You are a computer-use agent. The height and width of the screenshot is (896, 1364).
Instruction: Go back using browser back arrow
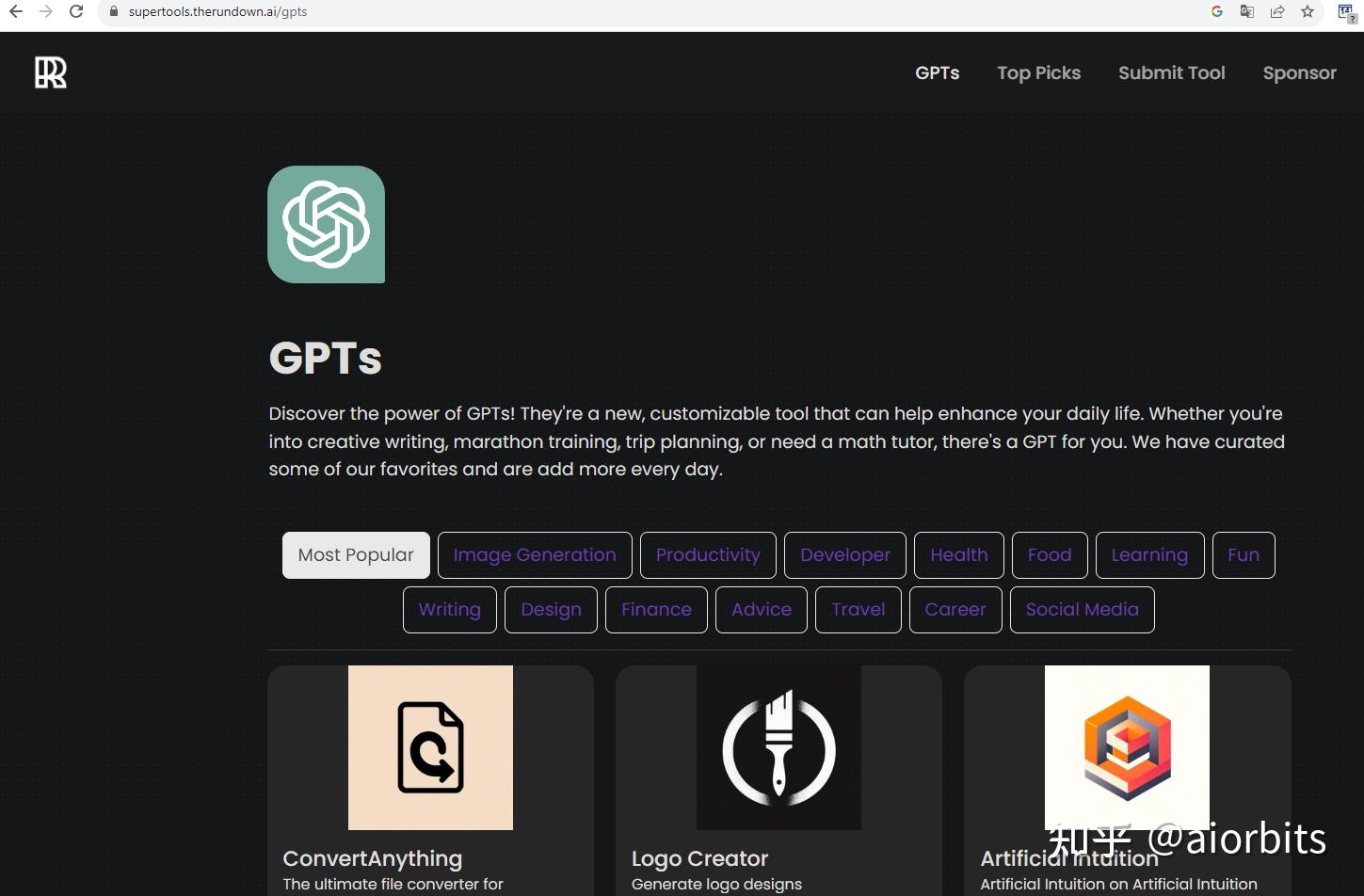point(16,11)
